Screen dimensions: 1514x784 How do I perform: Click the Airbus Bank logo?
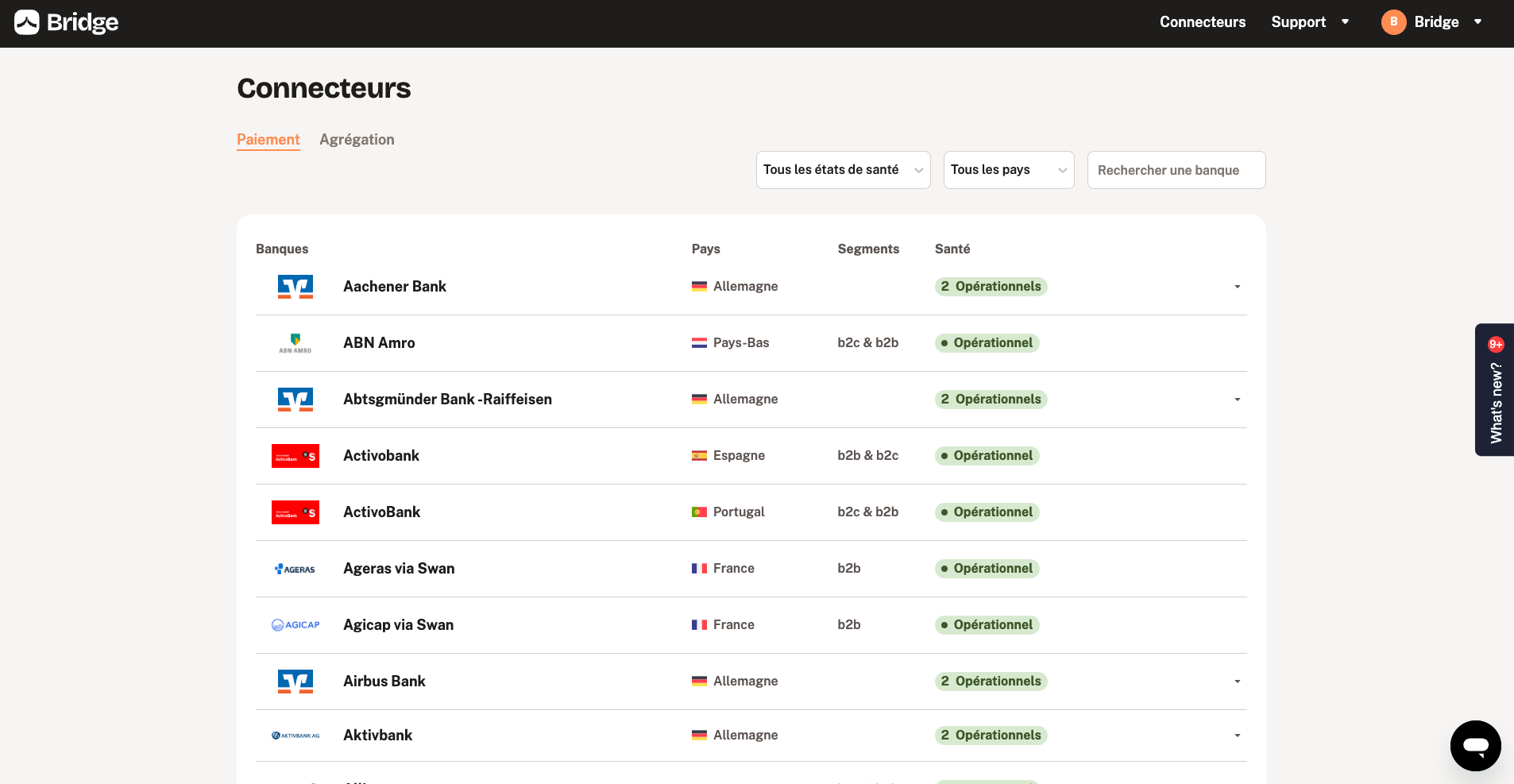[x=295, y=682]
